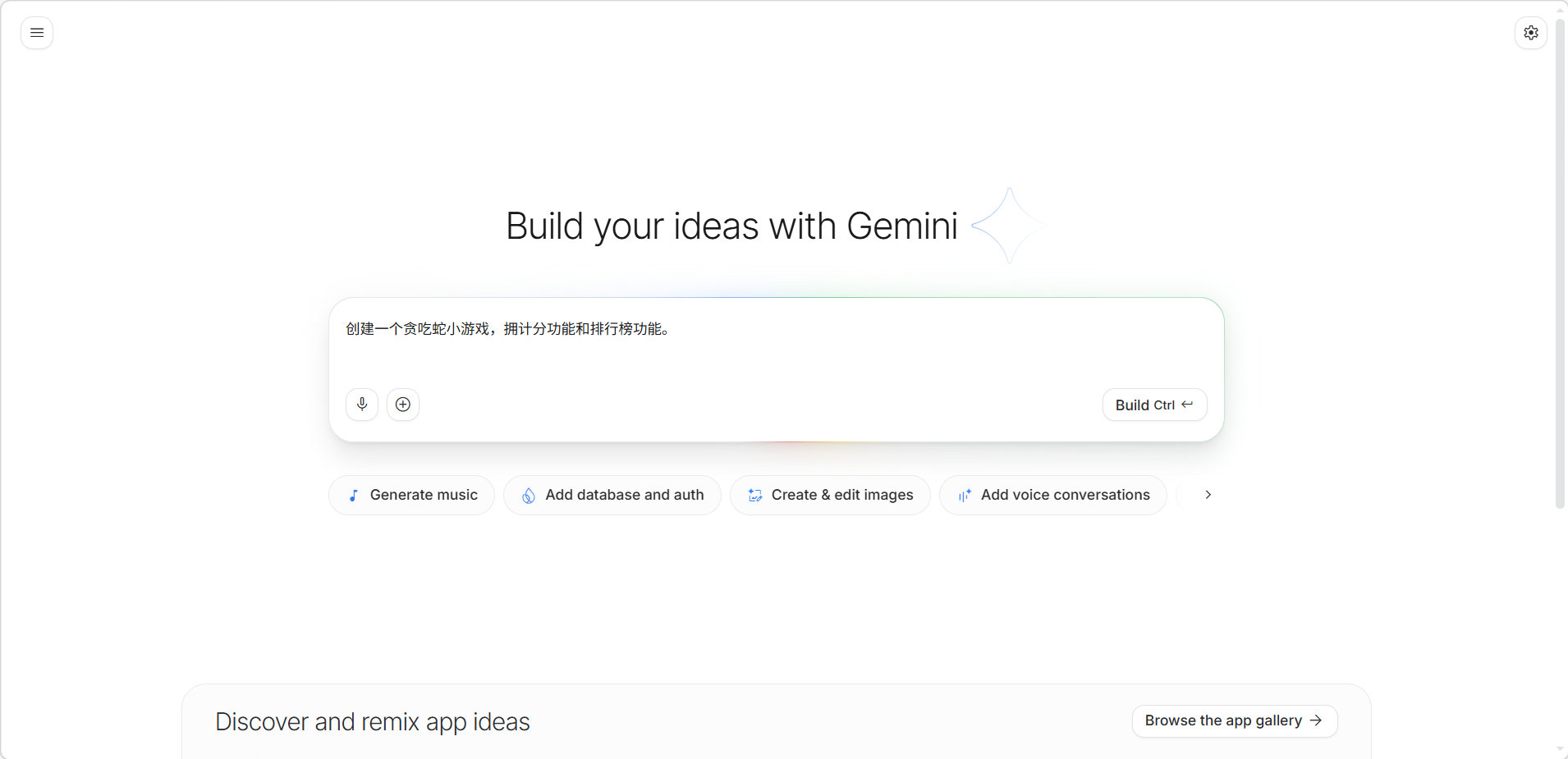Click the Discover and remix app ideas heading
The image size is (1568, 759).
[373, 722]
